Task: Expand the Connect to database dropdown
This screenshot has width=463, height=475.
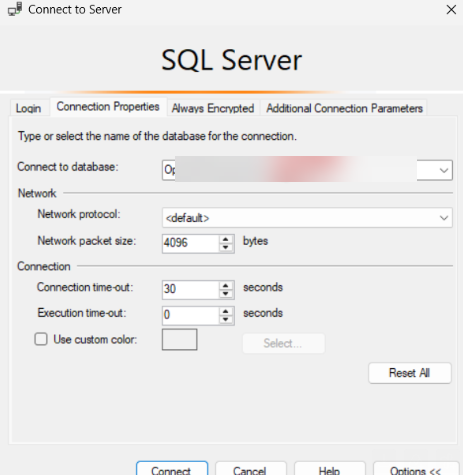Action: point(444,170)
